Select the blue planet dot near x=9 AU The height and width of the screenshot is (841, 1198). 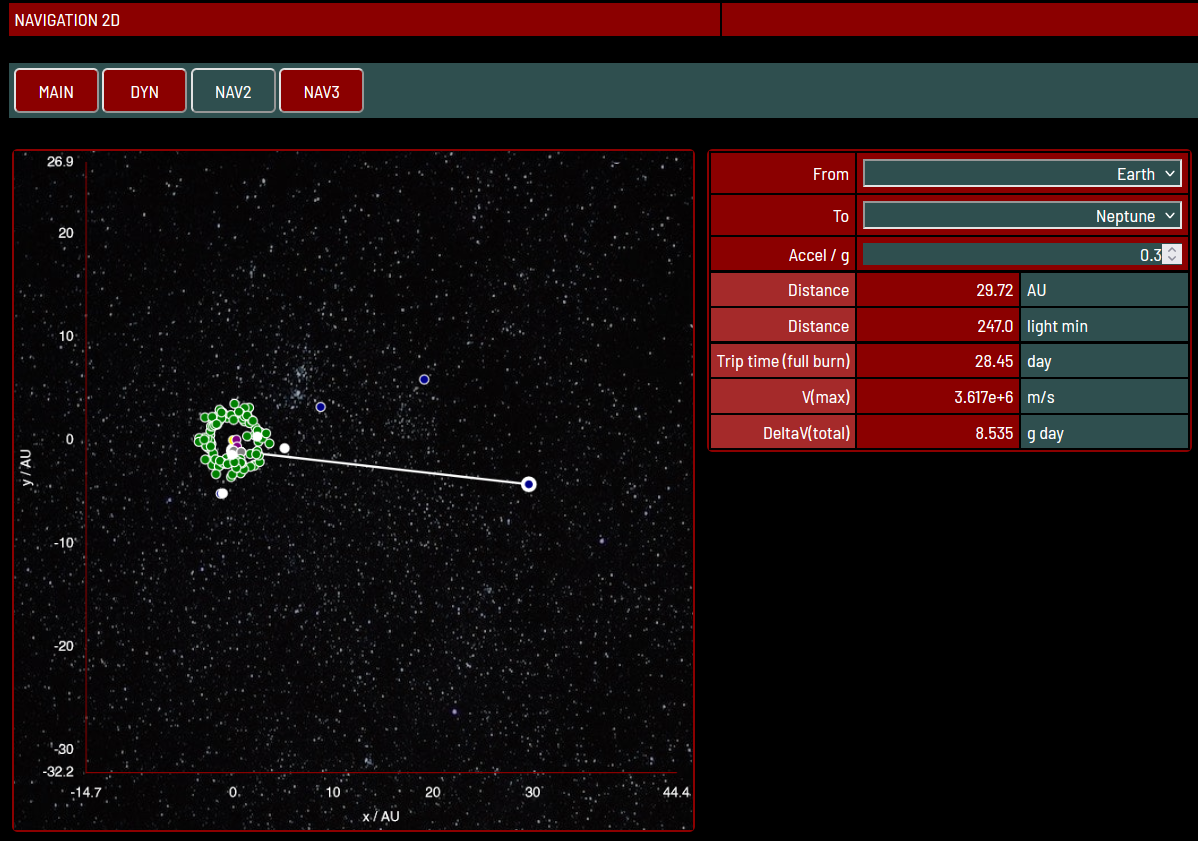click(321, 407)
